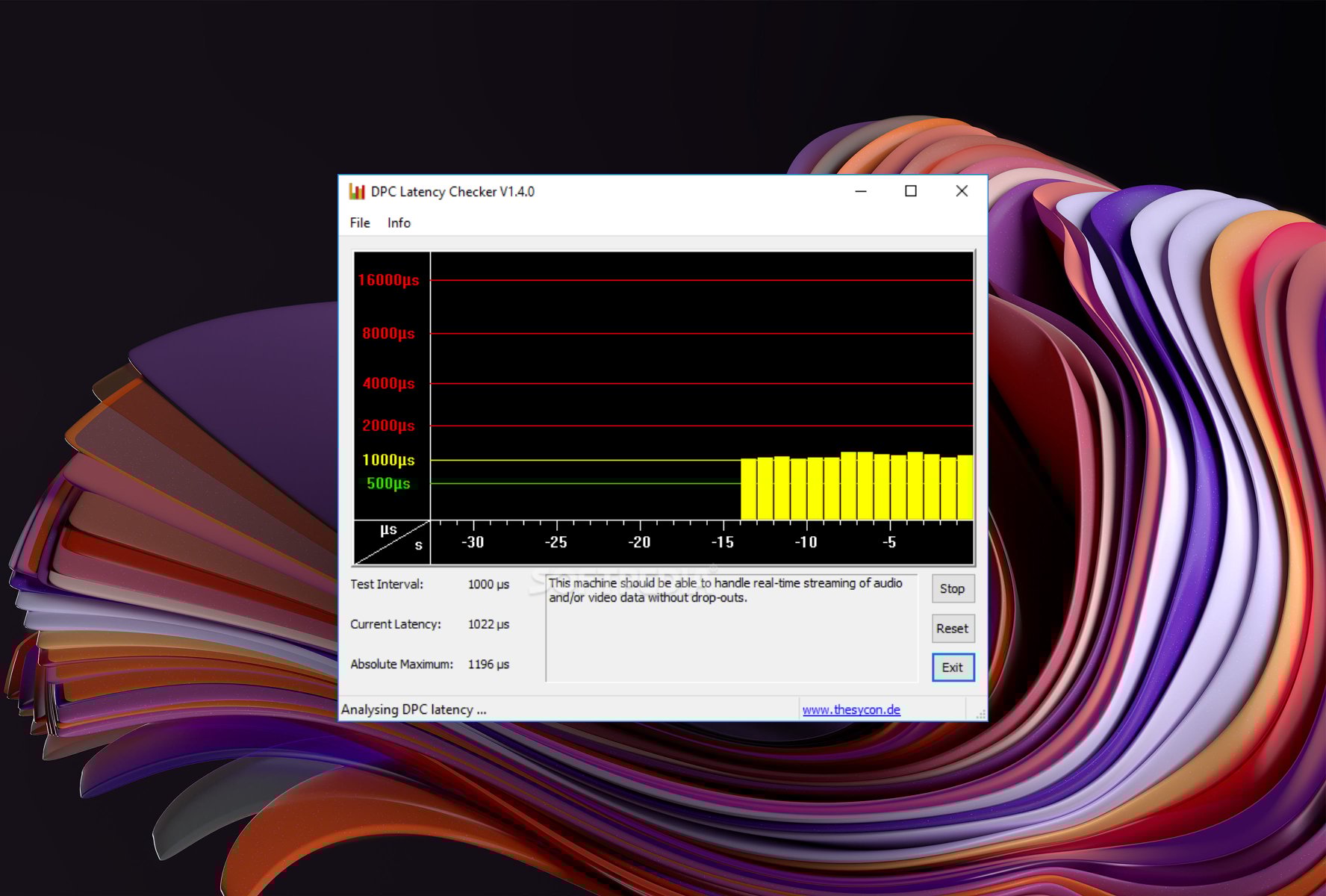Click the Absolute Maximum value 1196 µs
The height and width of the screenshot is (896, 1326).
coord(488,664)
